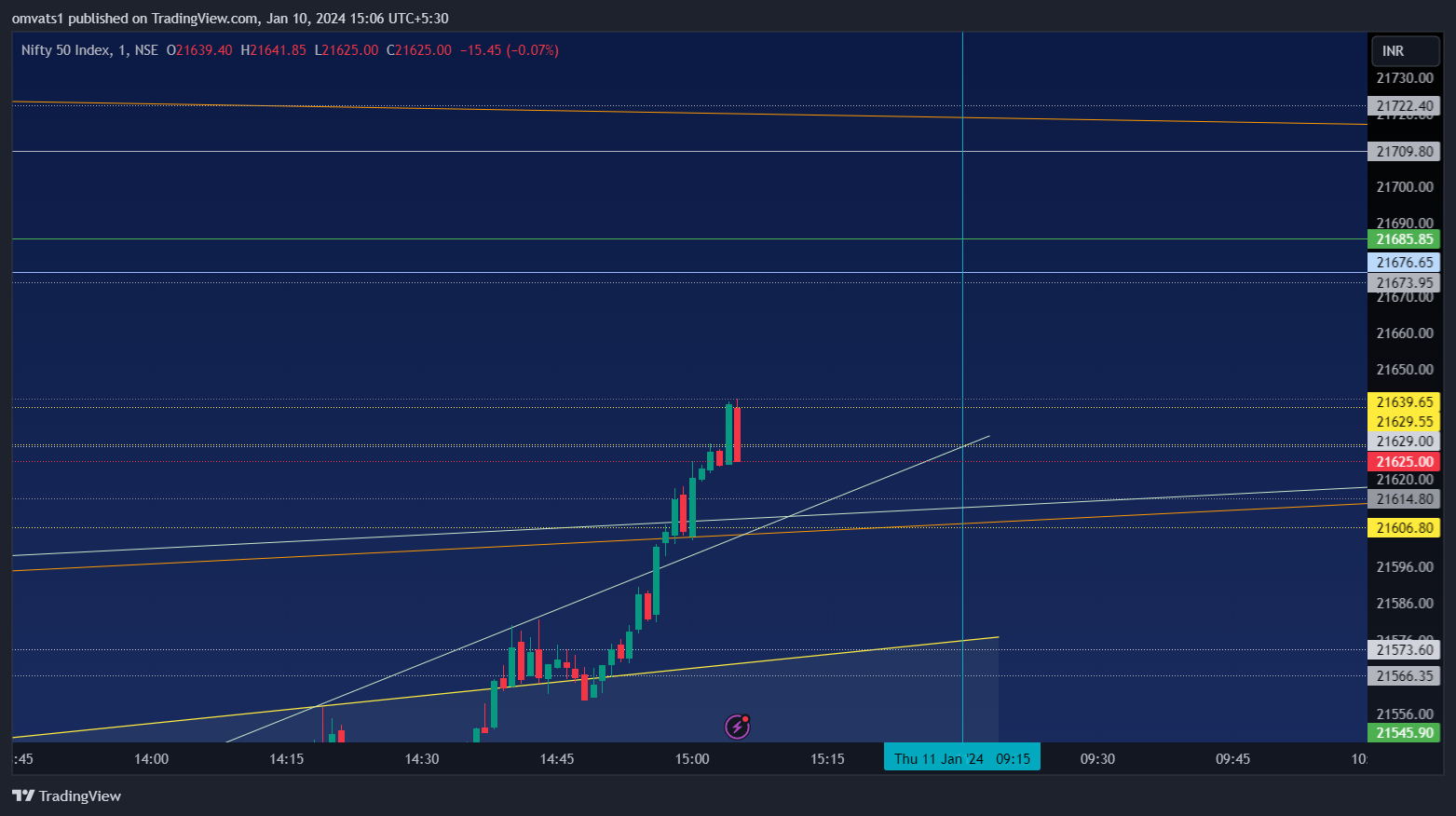Viewport: 1456px width, 816px height.
Task: Click the 21566.35 price axis label
Action: click(x=1404, y=676)
